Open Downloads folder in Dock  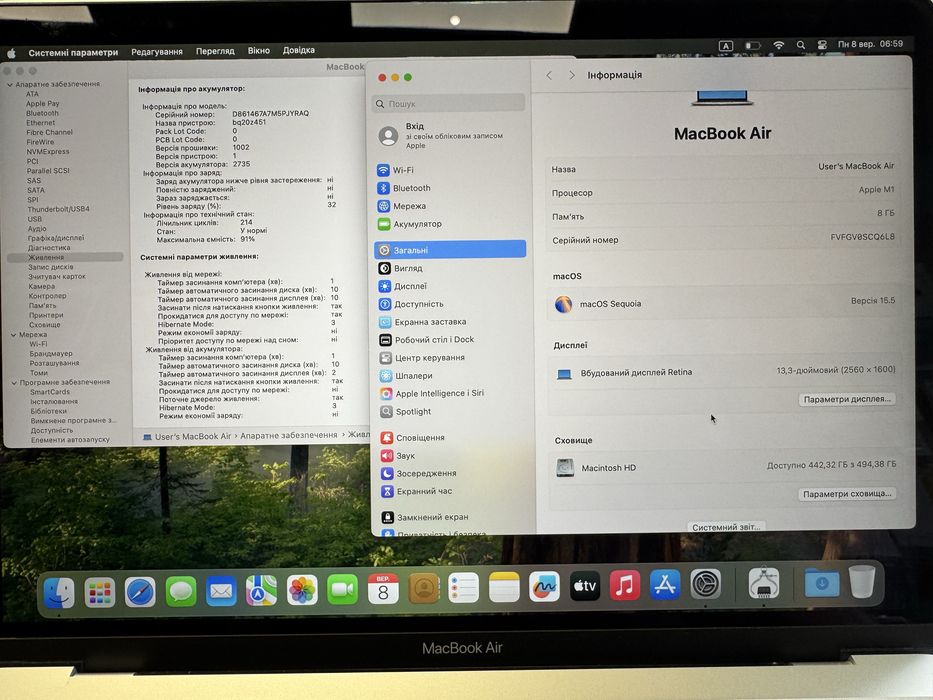click(822, 582)
